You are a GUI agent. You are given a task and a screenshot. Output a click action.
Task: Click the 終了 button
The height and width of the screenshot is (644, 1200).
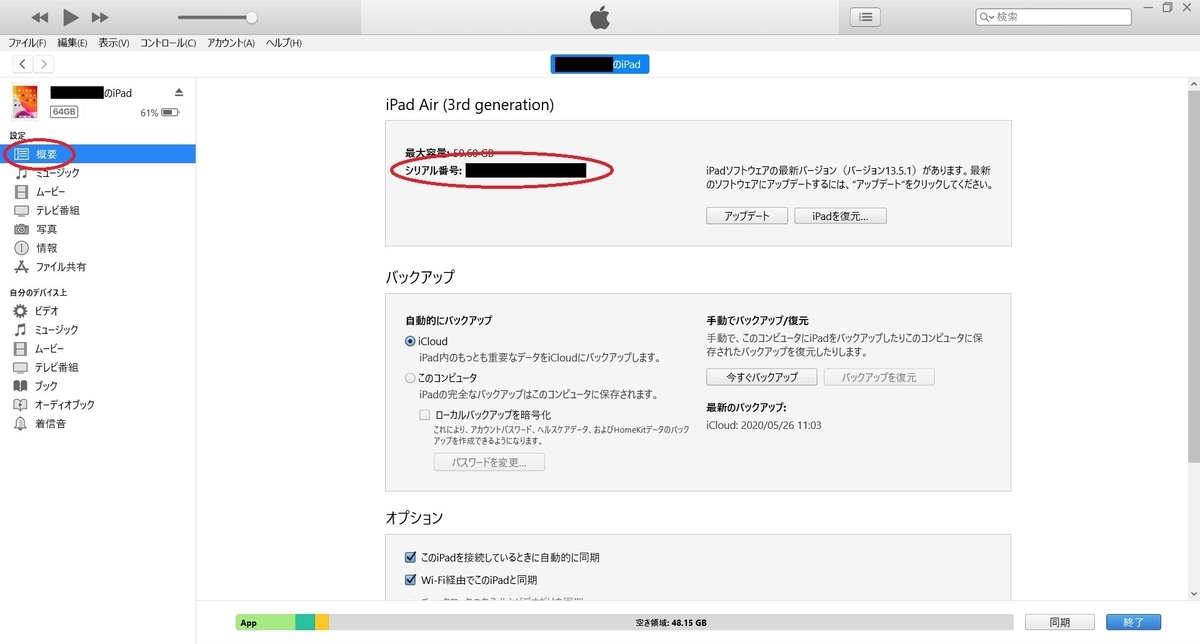[x=1134, y=622]
